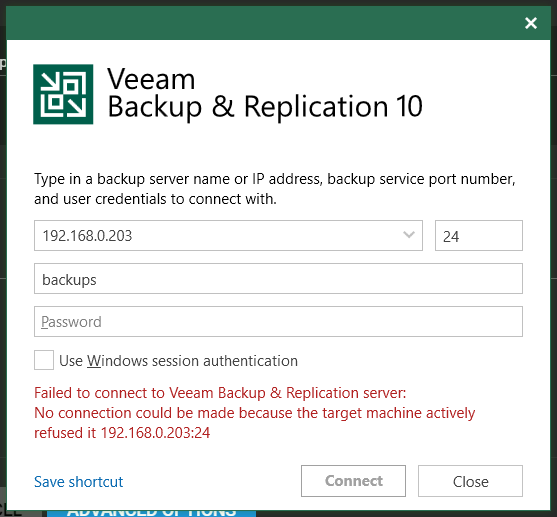Dismiss the dialog with the white X icon
This screenshot has width=557, height=517.
[531, 23]
